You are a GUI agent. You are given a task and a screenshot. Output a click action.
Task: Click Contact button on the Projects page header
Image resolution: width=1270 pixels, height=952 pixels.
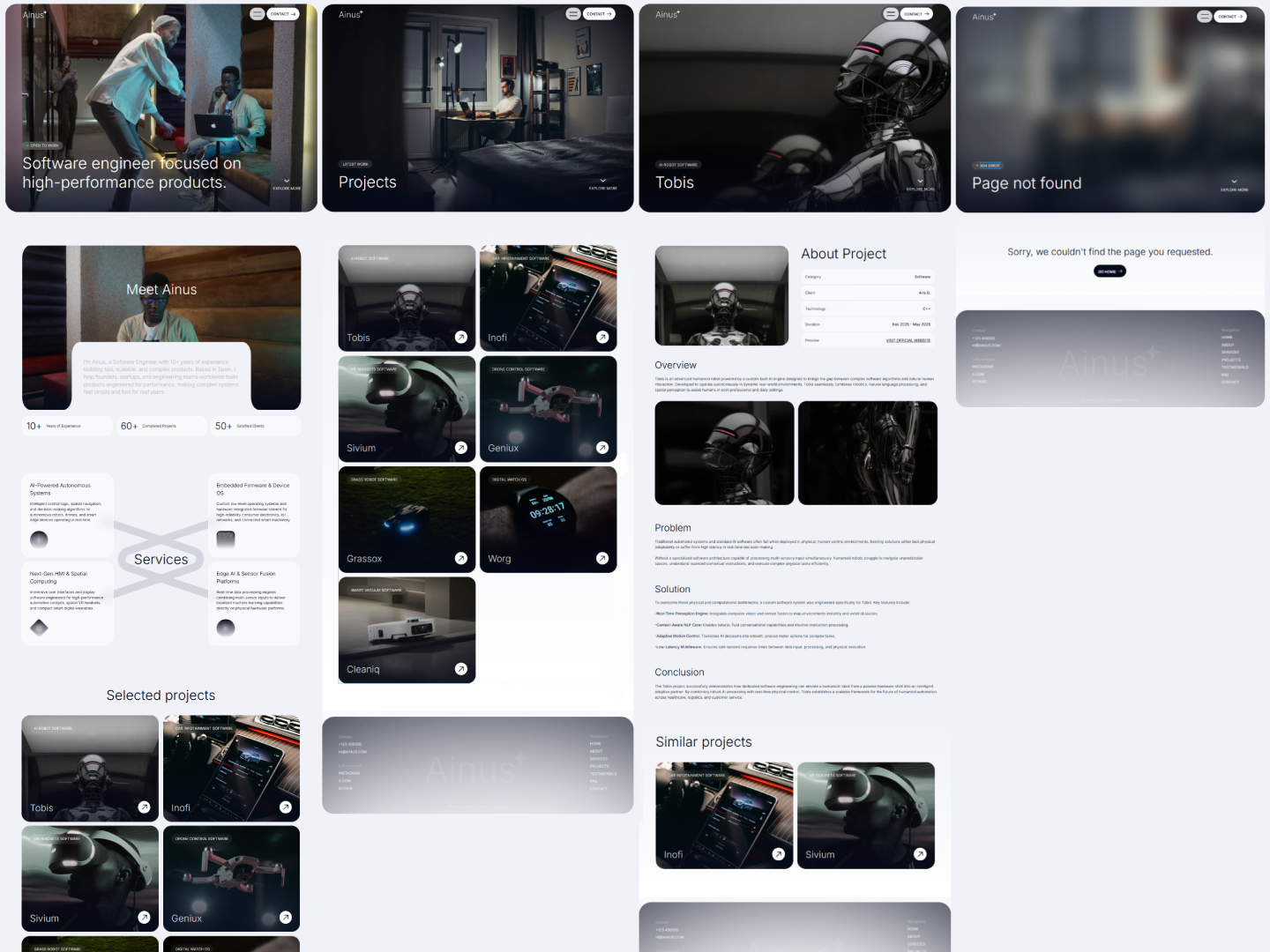[599, 14]
